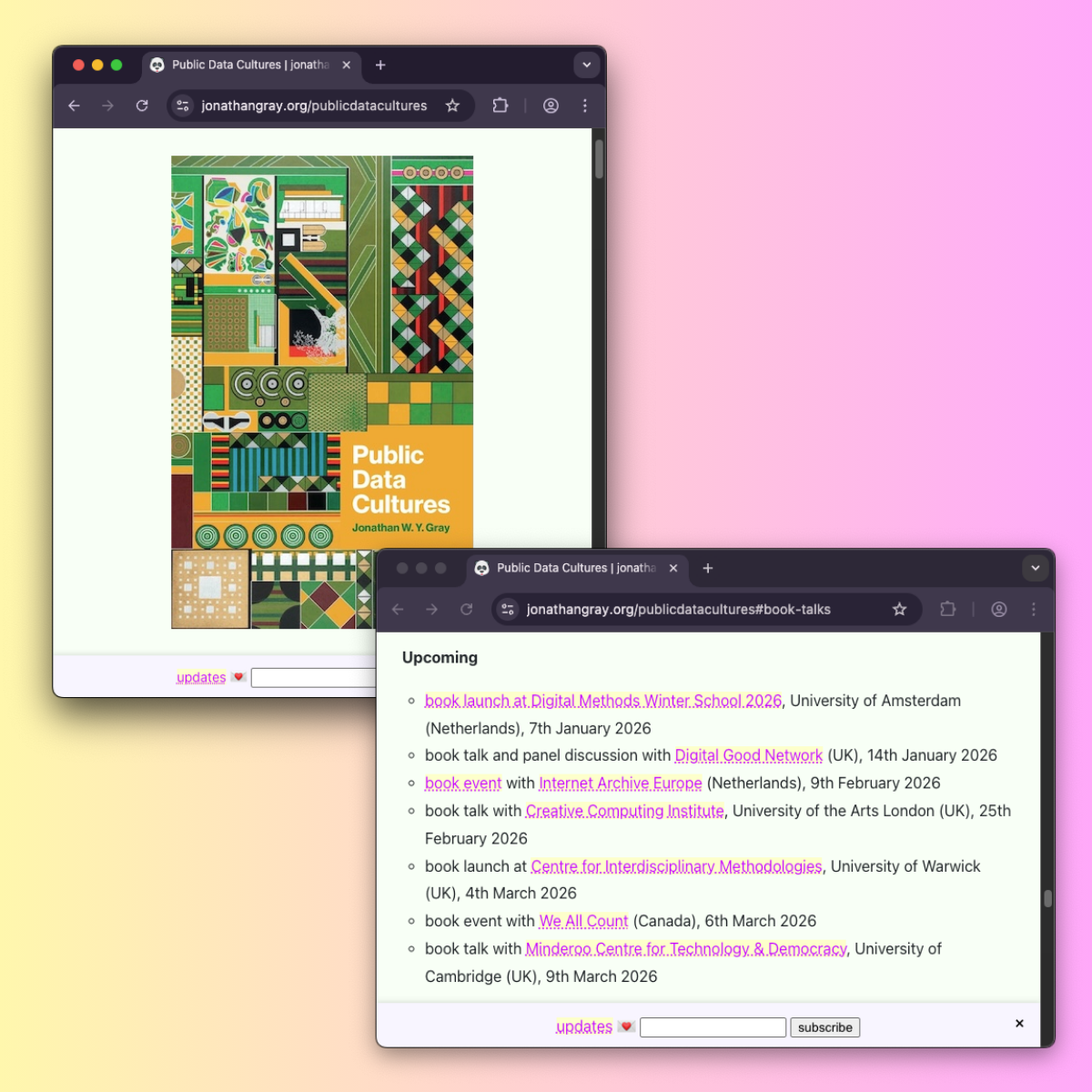Open new tab in top browser window

click(x=380, y=65)
